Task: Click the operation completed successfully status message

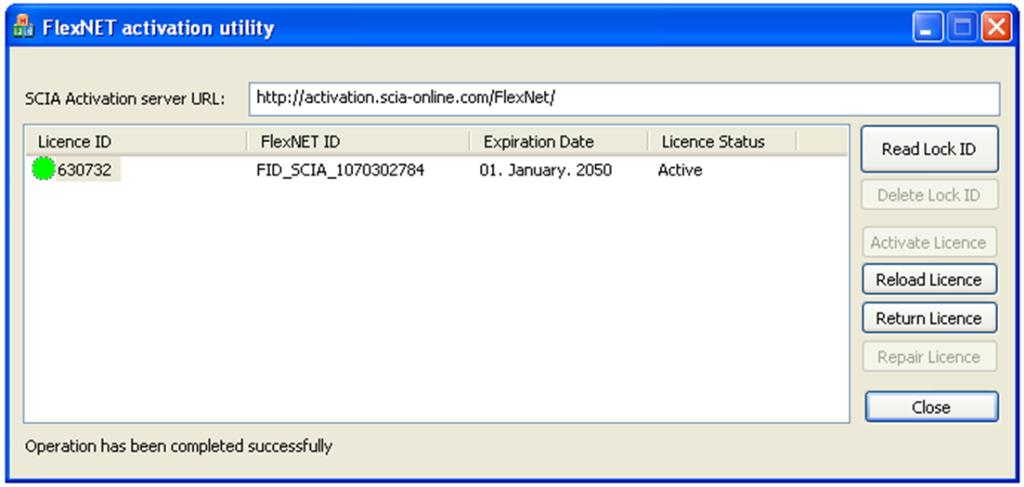Action: tap(178, 447)
